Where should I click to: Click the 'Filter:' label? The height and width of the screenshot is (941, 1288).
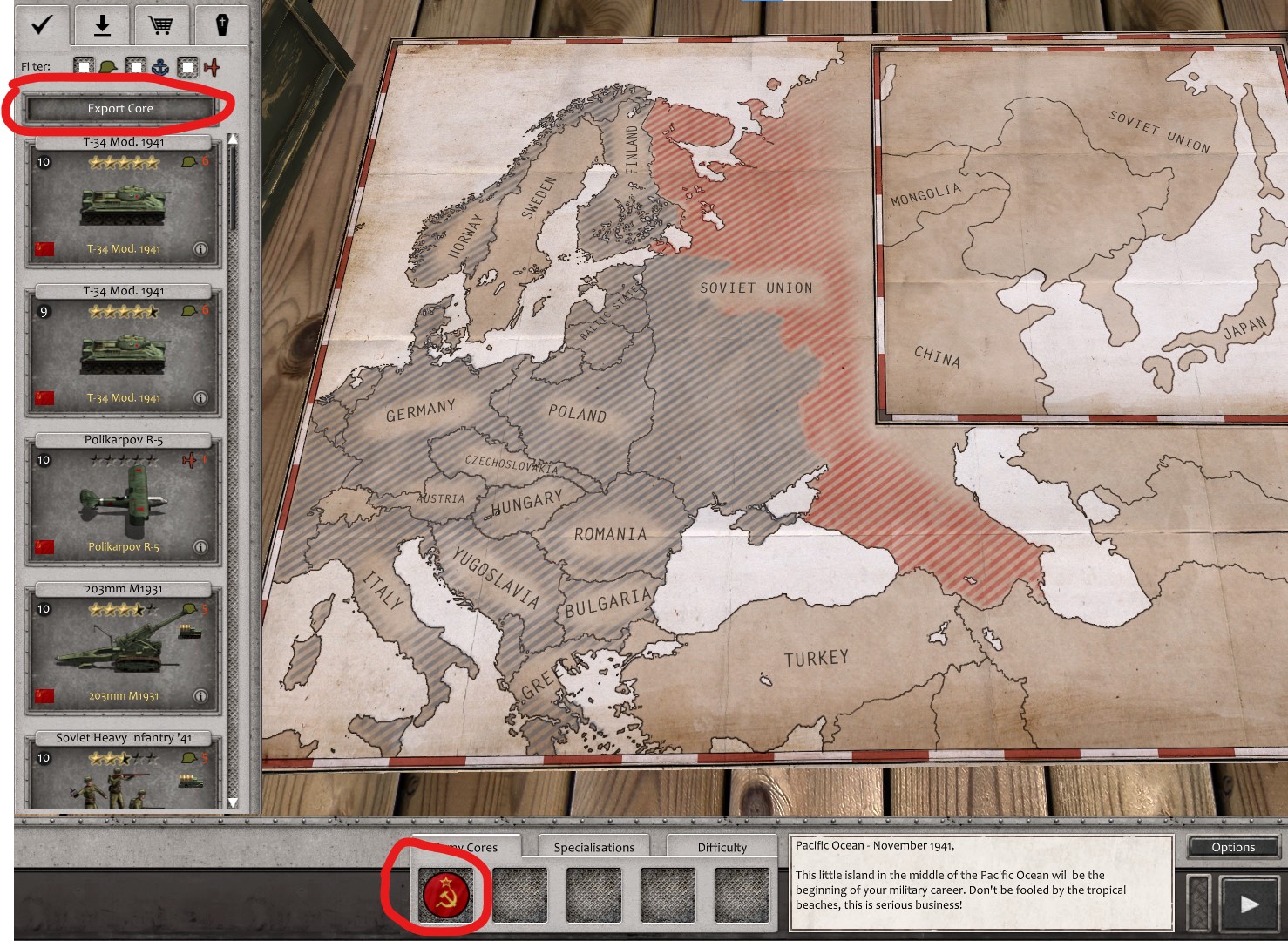(x=36, y=66)
